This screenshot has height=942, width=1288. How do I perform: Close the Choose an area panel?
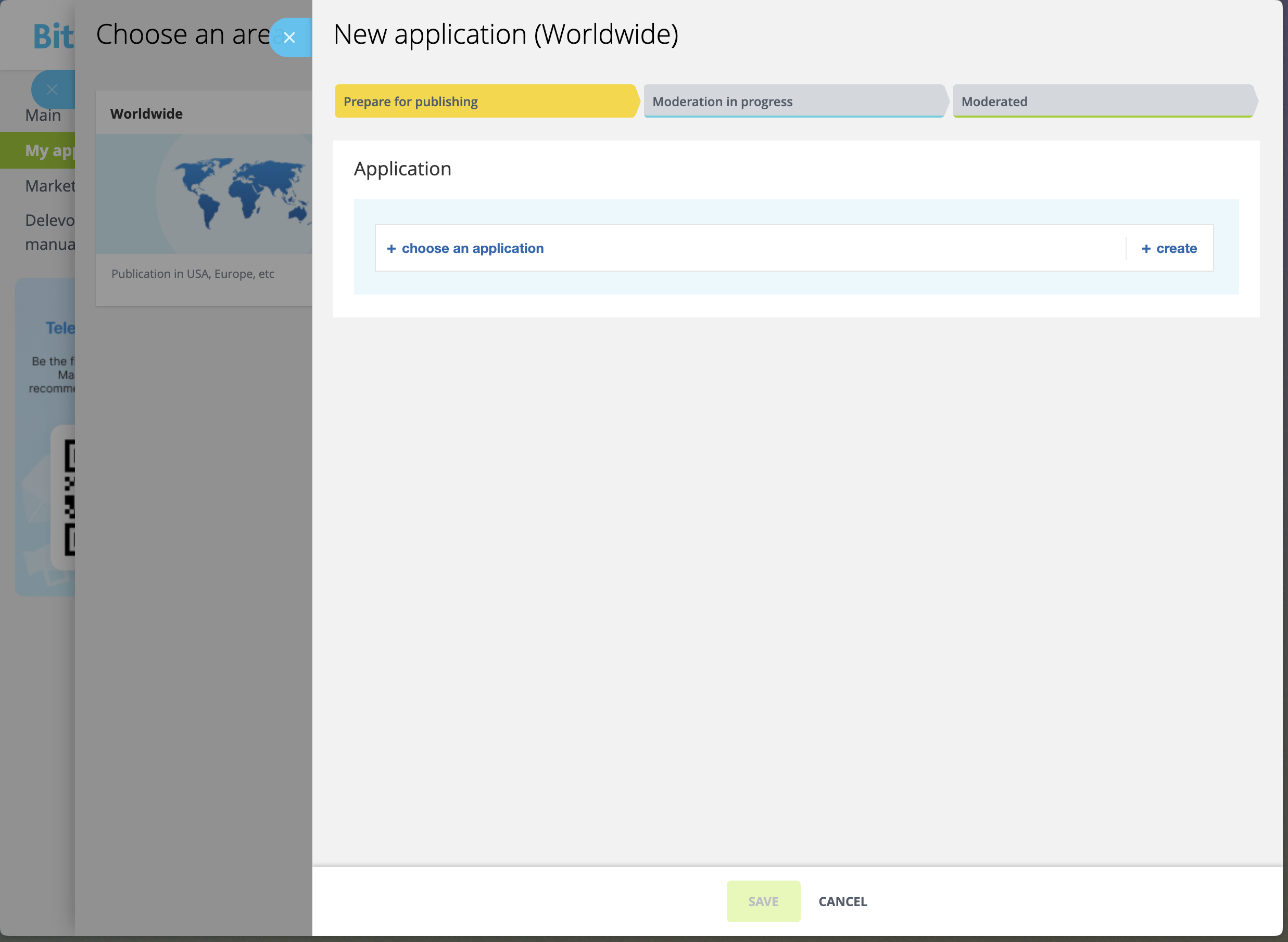click(52, 90)
